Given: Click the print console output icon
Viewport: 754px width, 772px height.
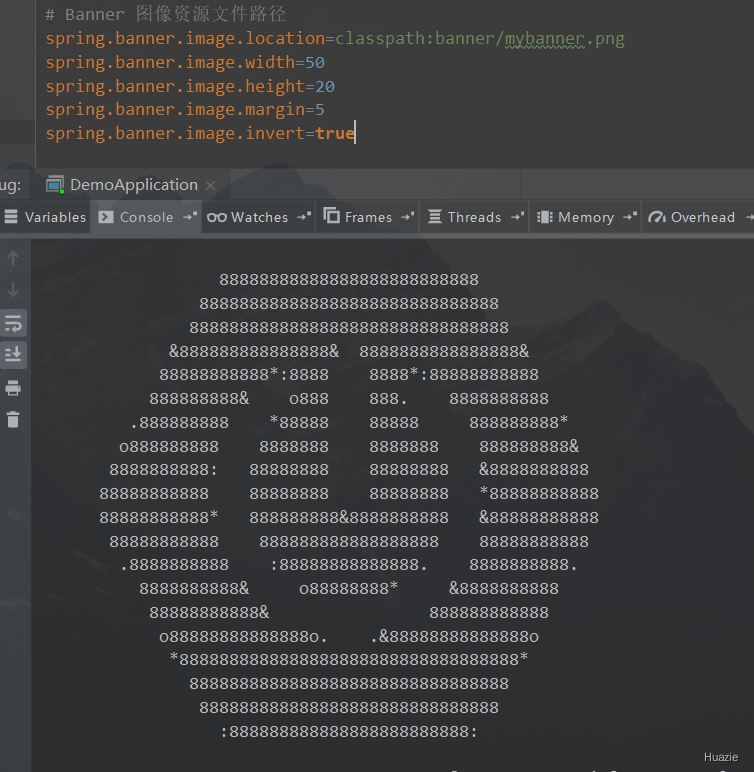Looking at the screenshot, I should click(x=13, y=388).
